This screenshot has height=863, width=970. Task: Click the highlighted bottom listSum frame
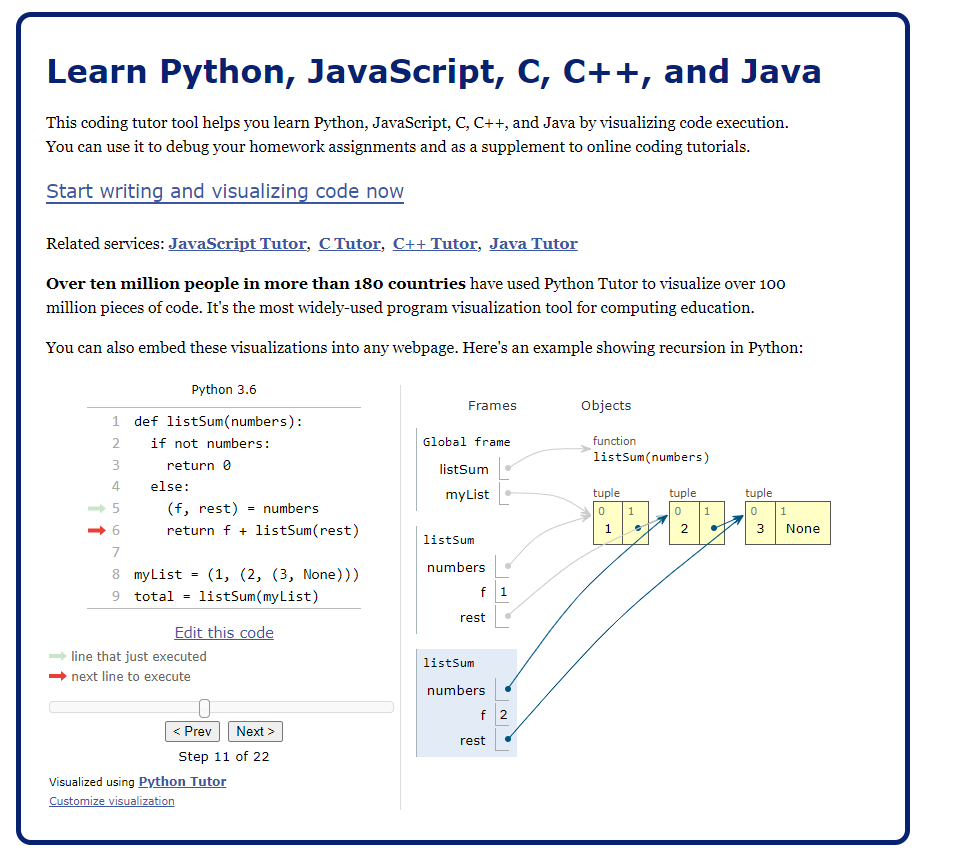[466, 702]
